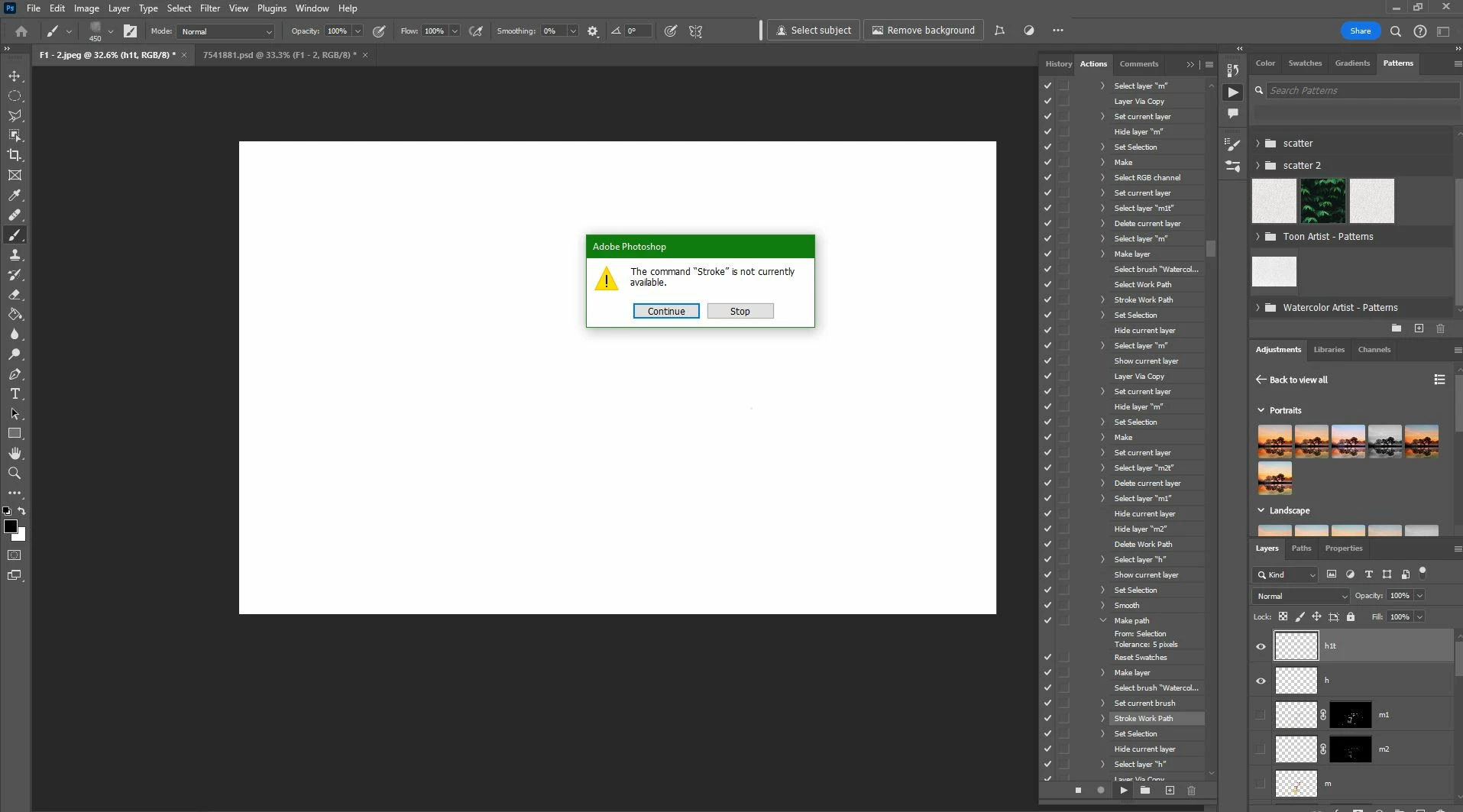Viewport: 1463px width, 812px height.
Task: Switch to the Swatches tab
Action: click(1304, 63)
